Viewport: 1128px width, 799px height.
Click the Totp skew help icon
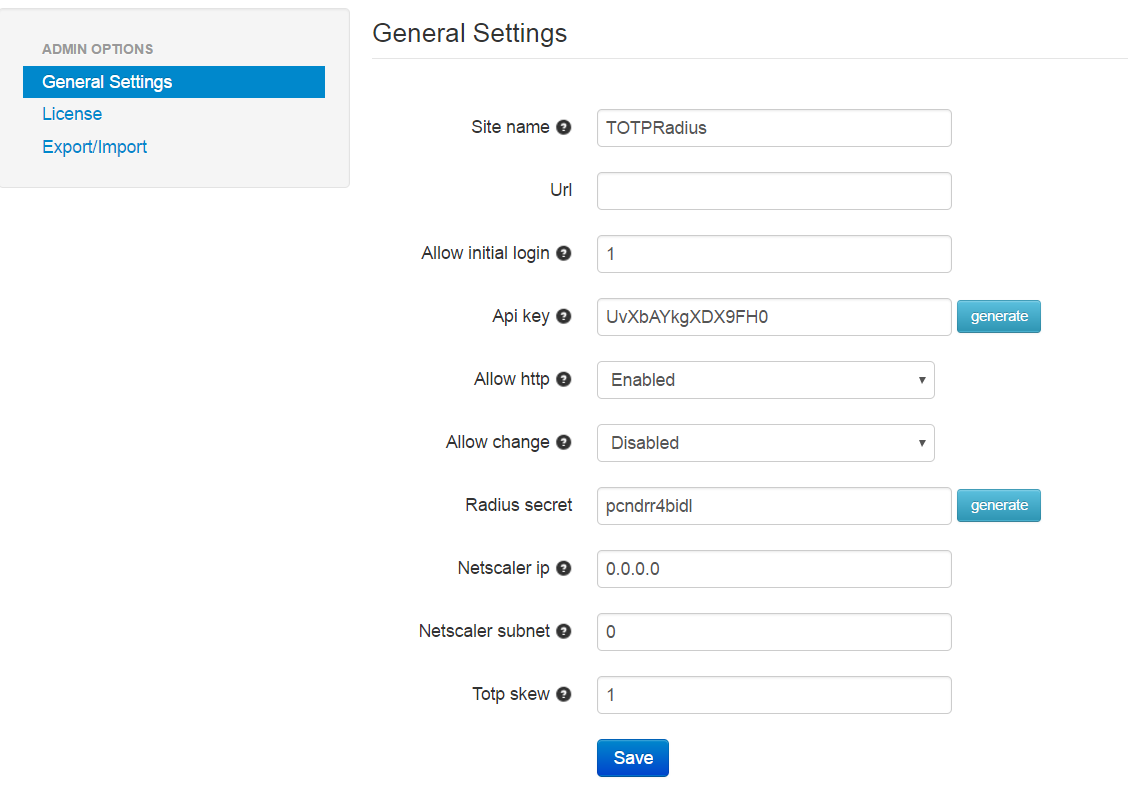(564, 694)
